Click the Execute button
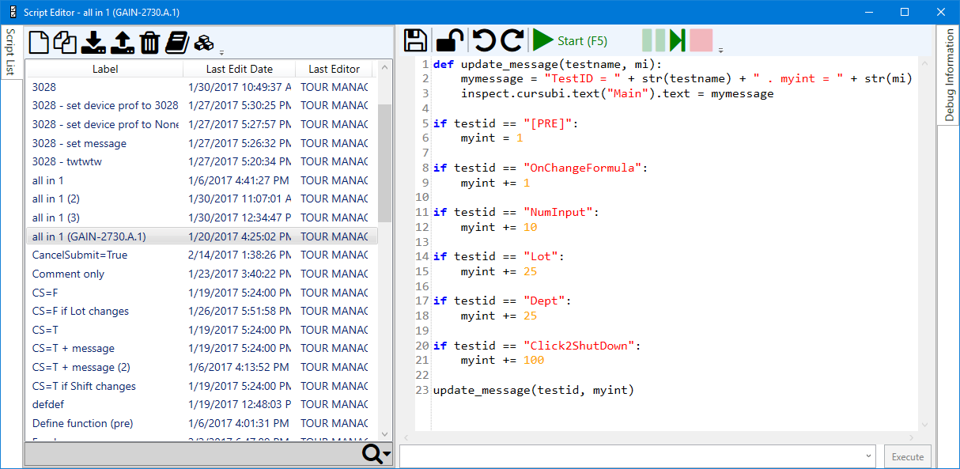Screen dimensions: 960x469 click(x=907, y=456)
